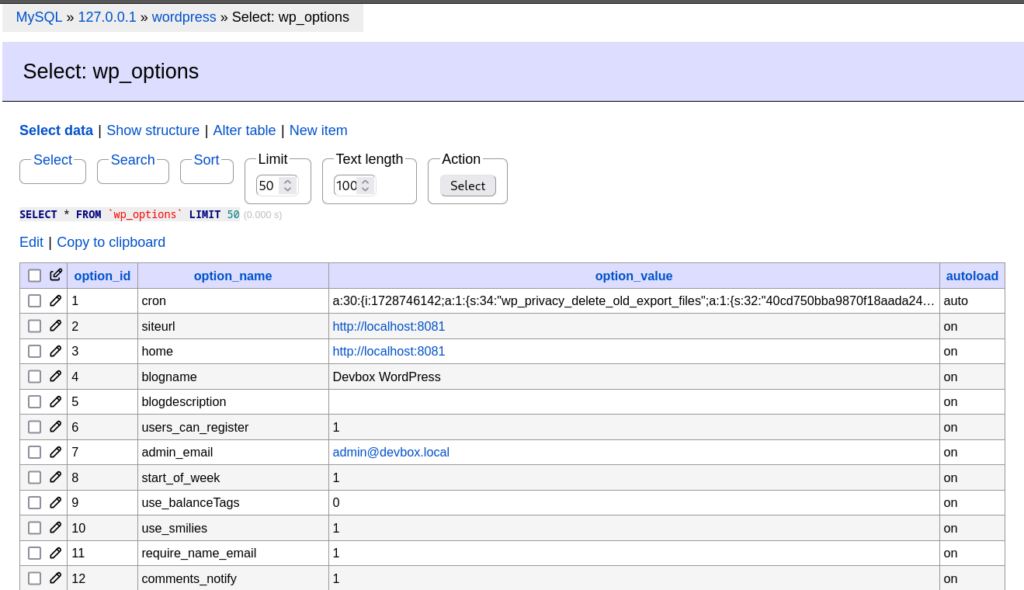The width and height of the screenshot is (1024, 590).
Task: Edit the use_smilies row with pencil icon
Action: 55,528
